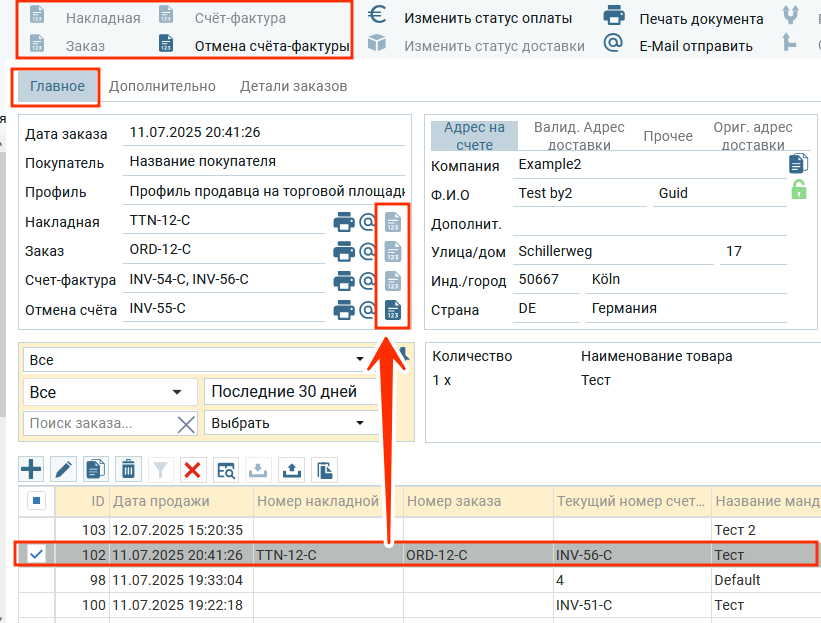Open the Детали заказов tab
The height and width of the screenshot is (623, 821).
[x=293, y=86]
